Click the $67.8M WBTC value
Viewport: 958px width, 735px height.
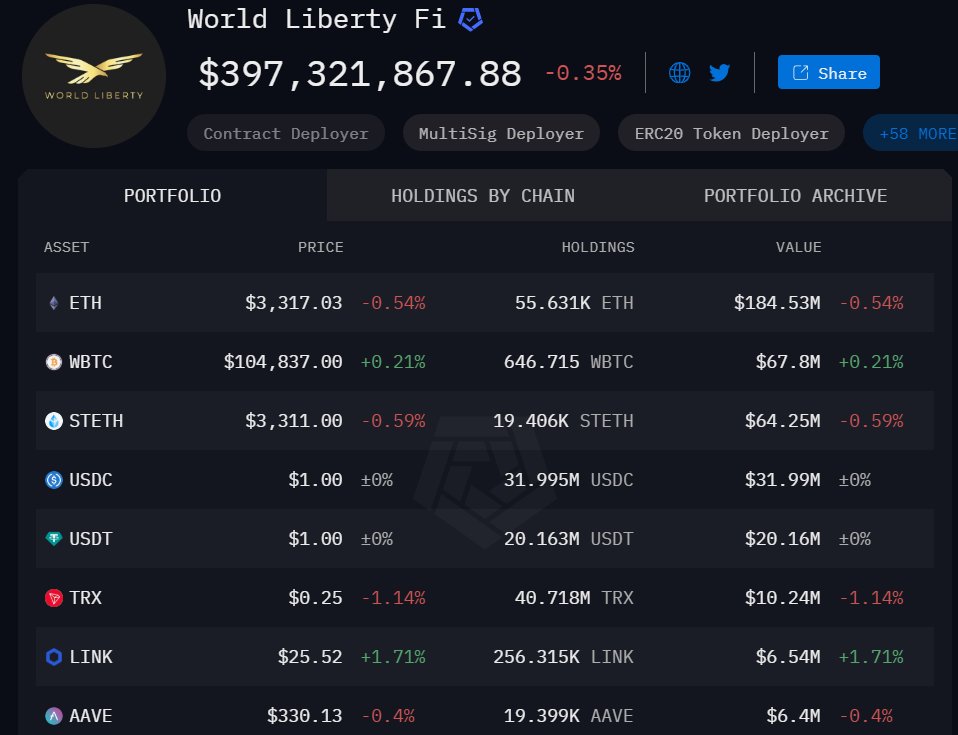(788, 362)
